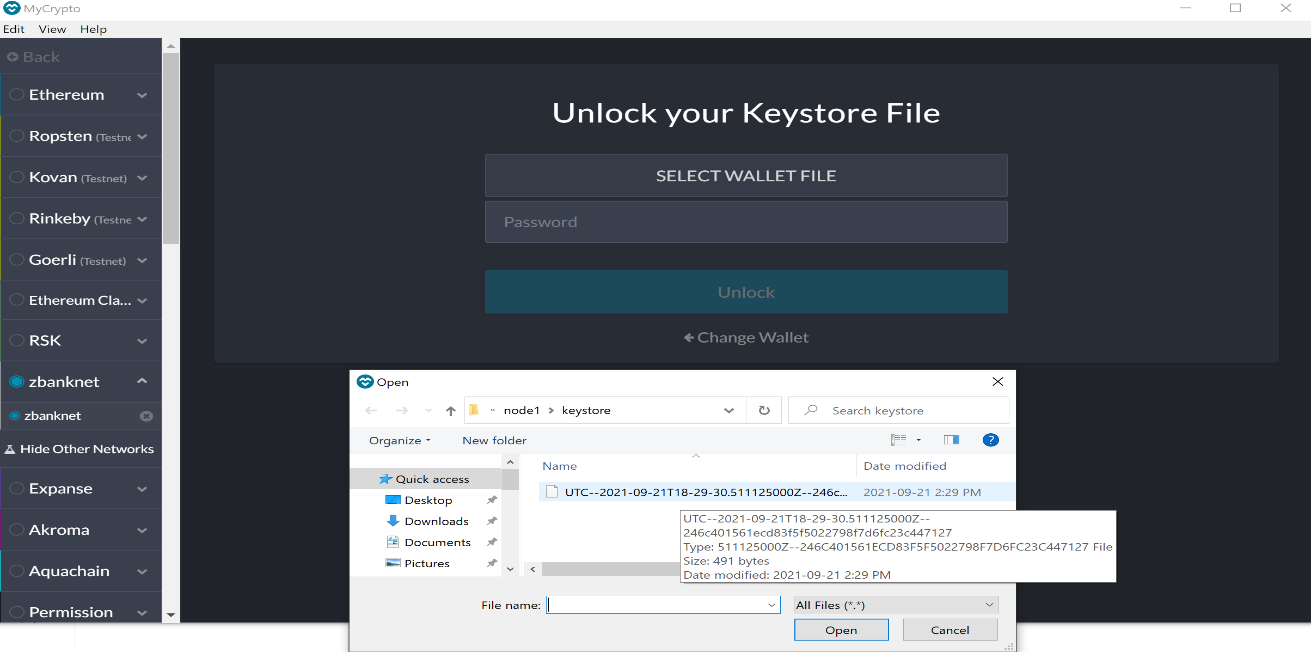Image resolution: width=1311 pixels, height=652 pixels.
Task: Click the preview pane icon in dialog toolbar
Action: click(x=950, y=439)
